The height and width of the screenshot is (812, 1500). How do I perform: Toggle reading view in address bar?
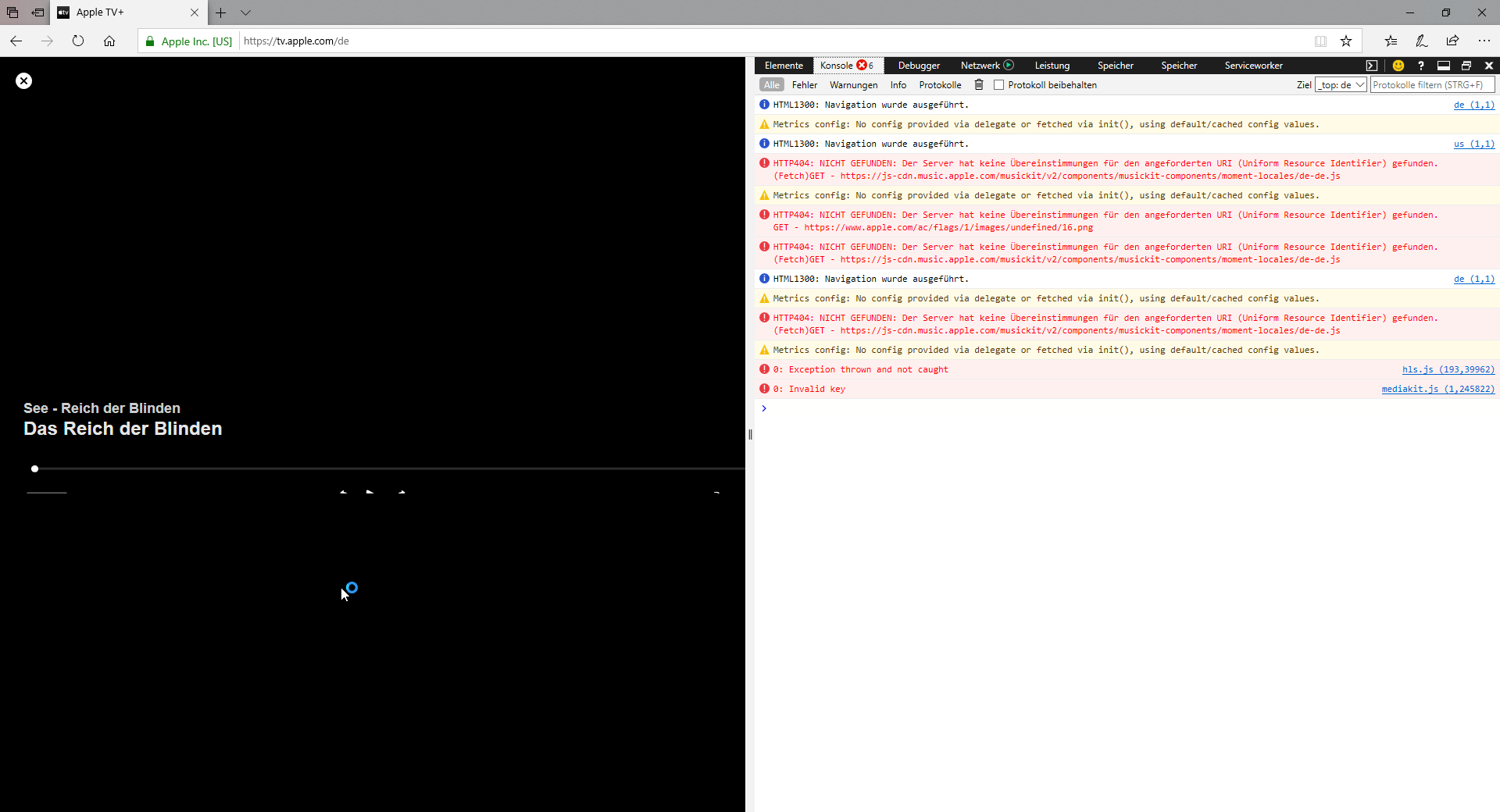(1320, 41)
